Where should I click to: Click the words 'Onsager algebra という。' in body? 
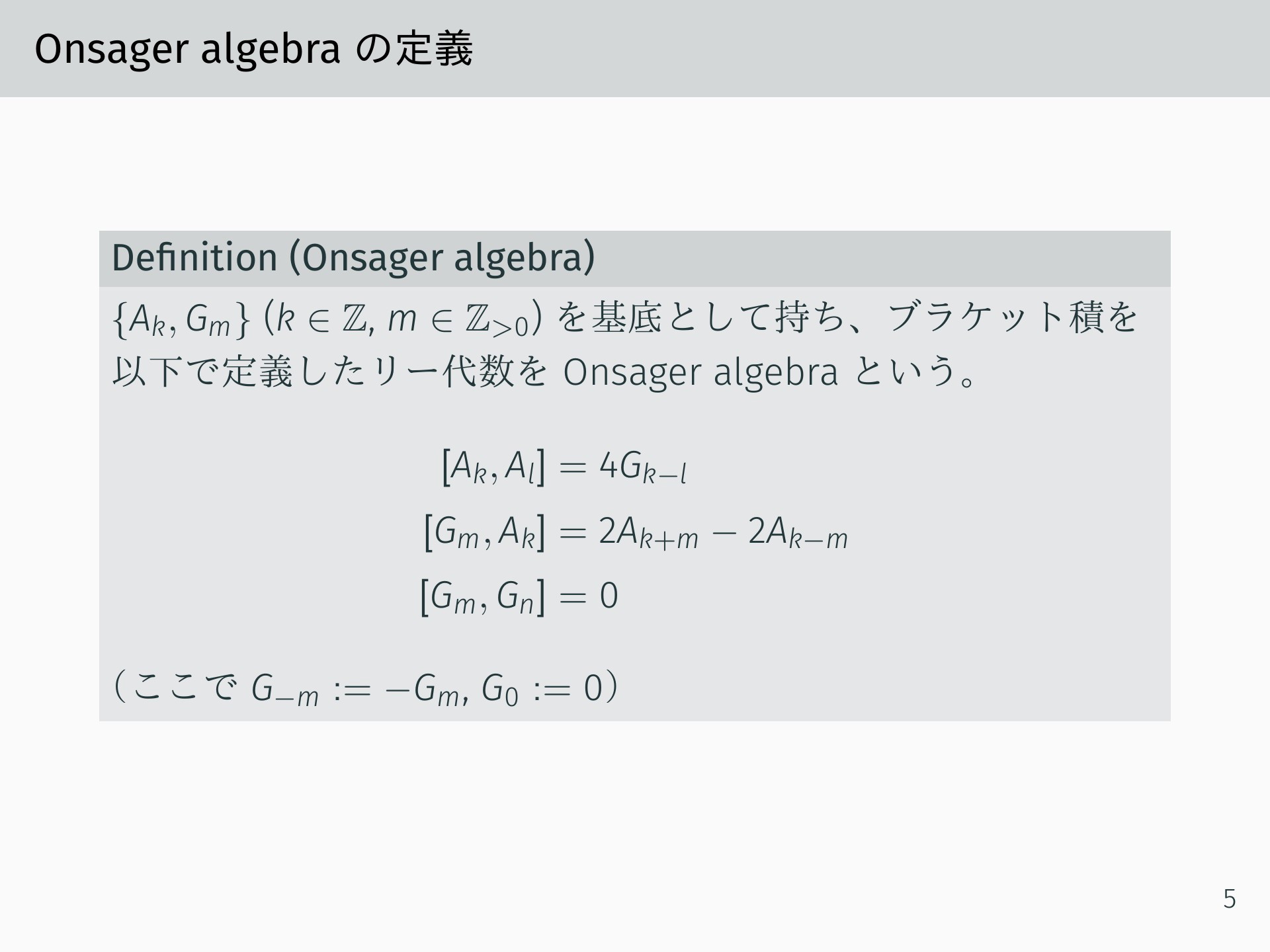tap(771, 372)
